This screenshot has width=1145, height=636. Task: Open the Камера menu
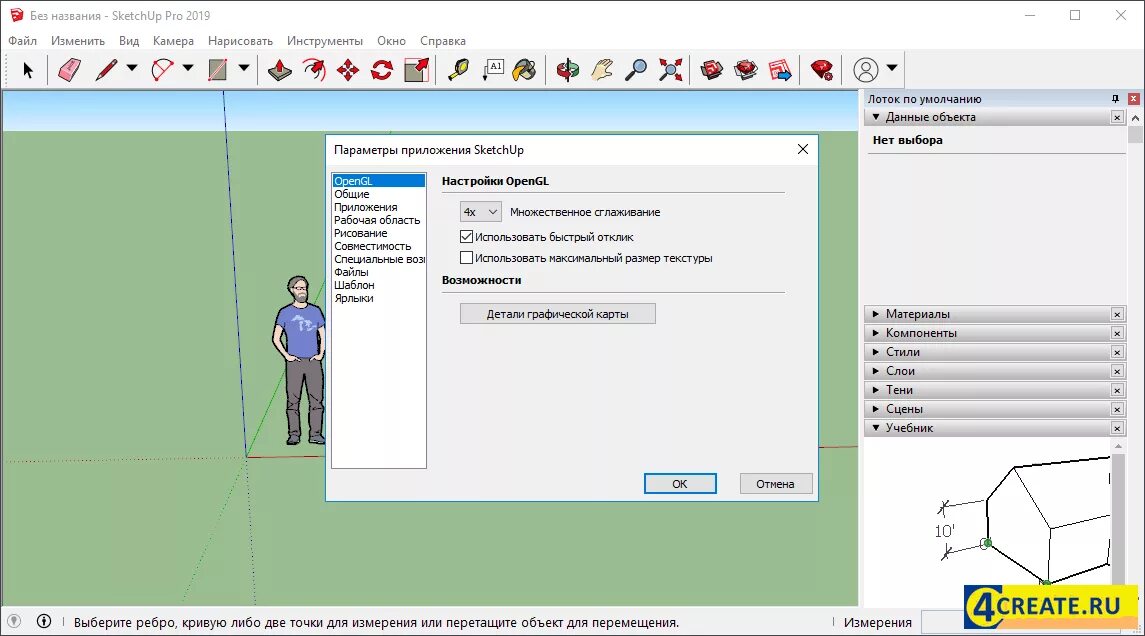pyautogui.click(x=173, y=41)
